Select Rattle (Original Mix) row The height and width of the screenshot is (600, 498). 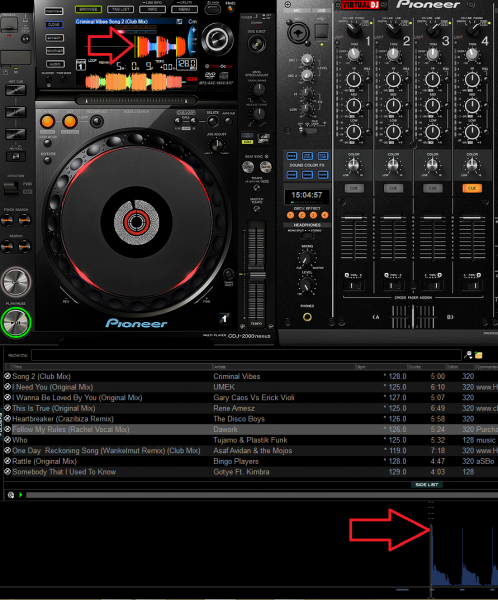(251, 461)
